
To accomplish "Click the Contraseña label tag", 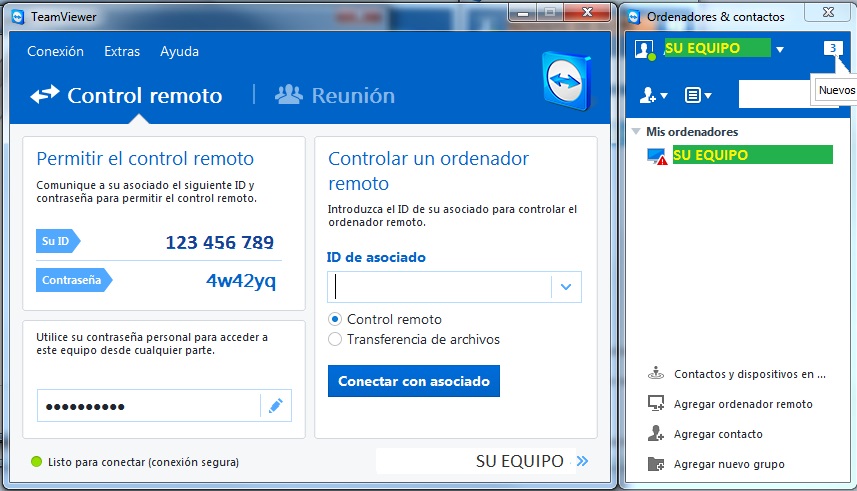I will 74,280.
